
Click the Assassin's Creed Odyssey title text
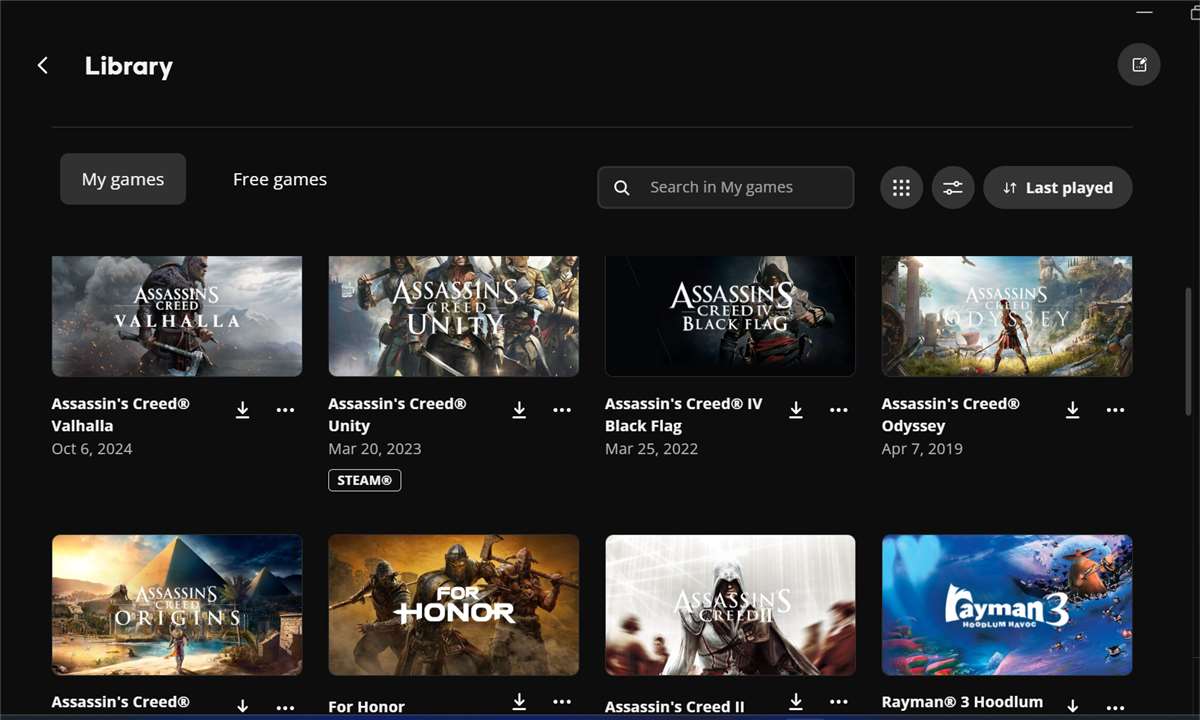[951, 415]
